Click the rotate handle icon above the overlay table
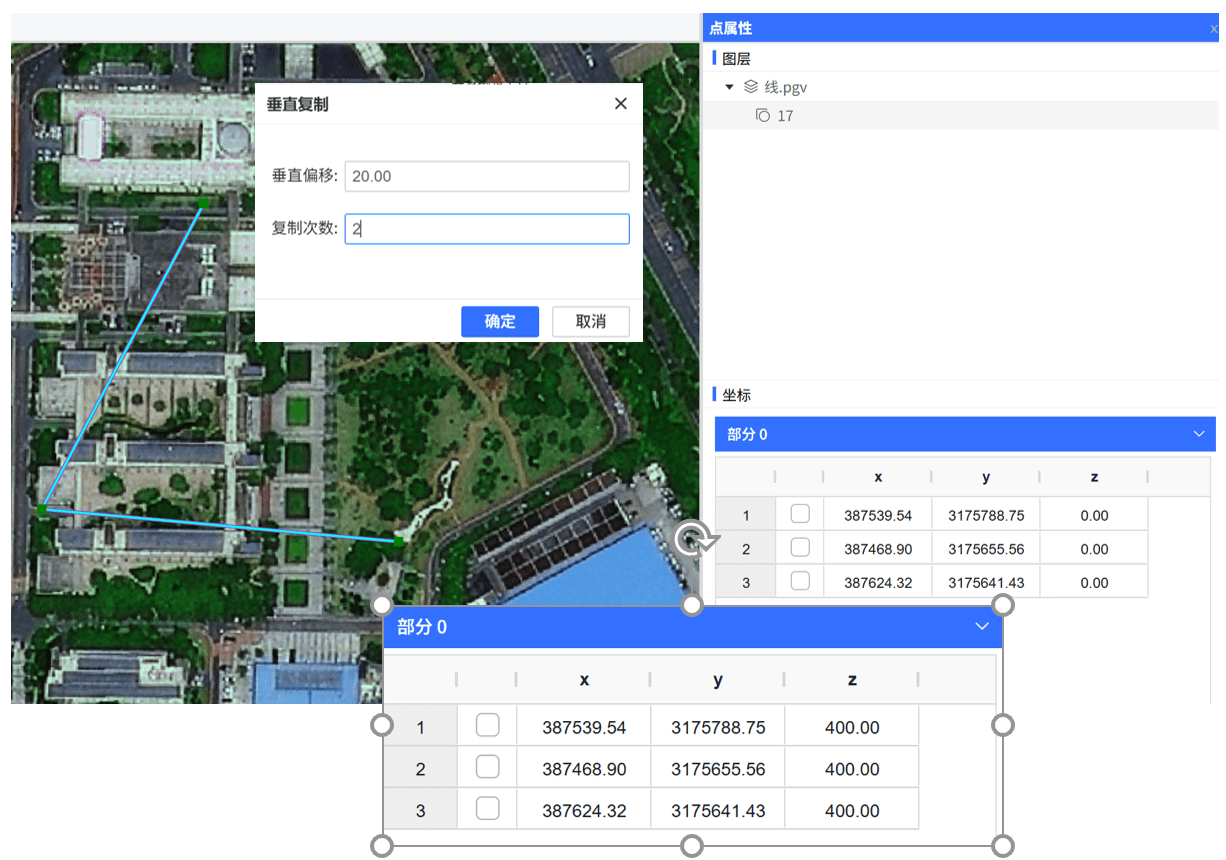 [691, 540]
